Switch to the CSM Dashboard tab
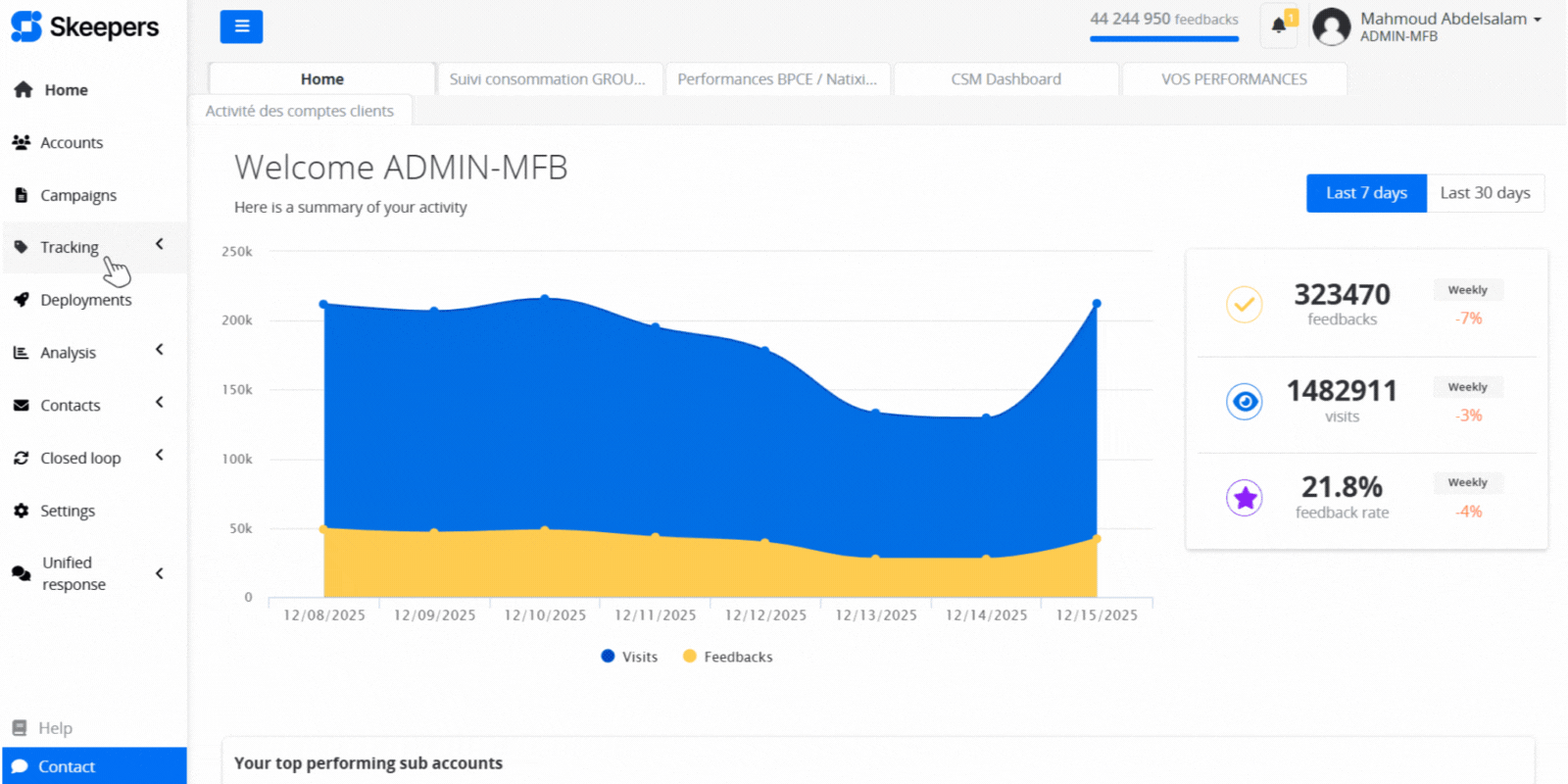Image resolution: width=1568 pixels, height=784 pixels. pos(1005,79)
